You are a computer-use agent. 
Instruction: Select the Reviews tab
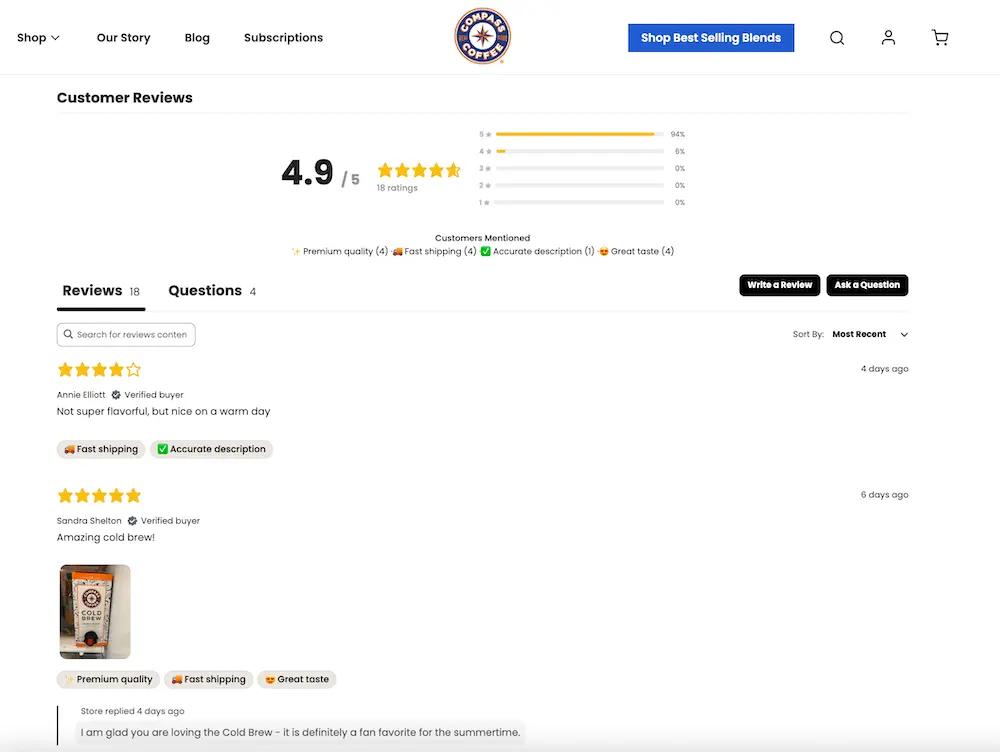tap(91, 290)
